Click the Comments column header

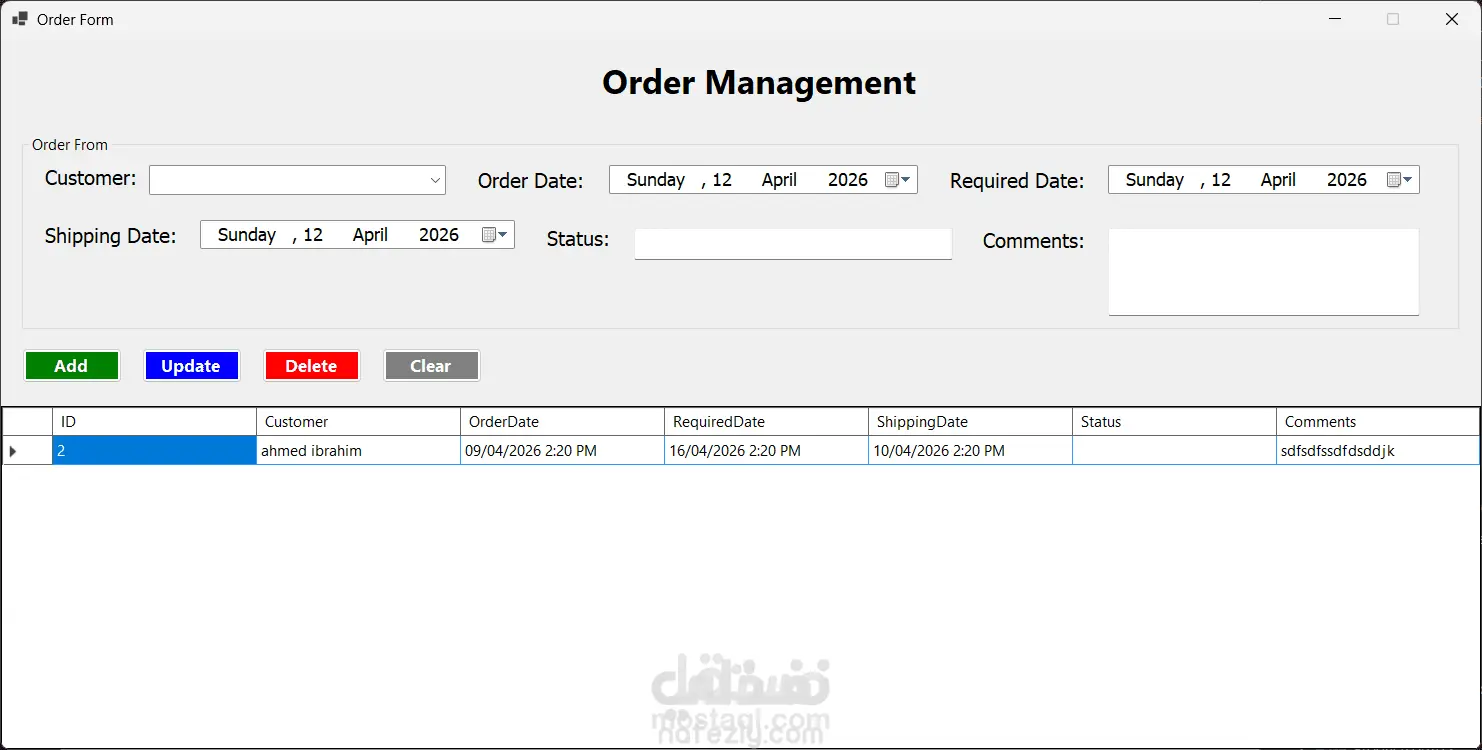pos(1378,422)
